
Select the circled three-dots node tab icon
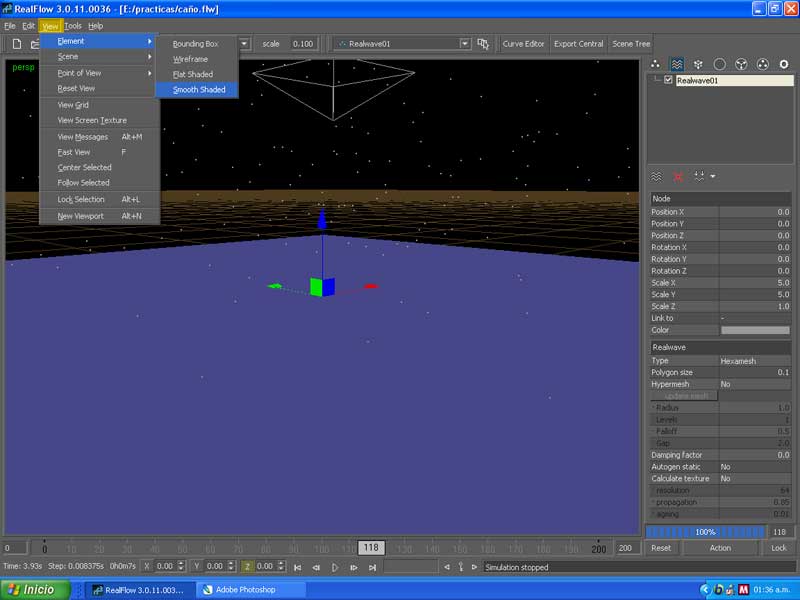click(762, 64)
